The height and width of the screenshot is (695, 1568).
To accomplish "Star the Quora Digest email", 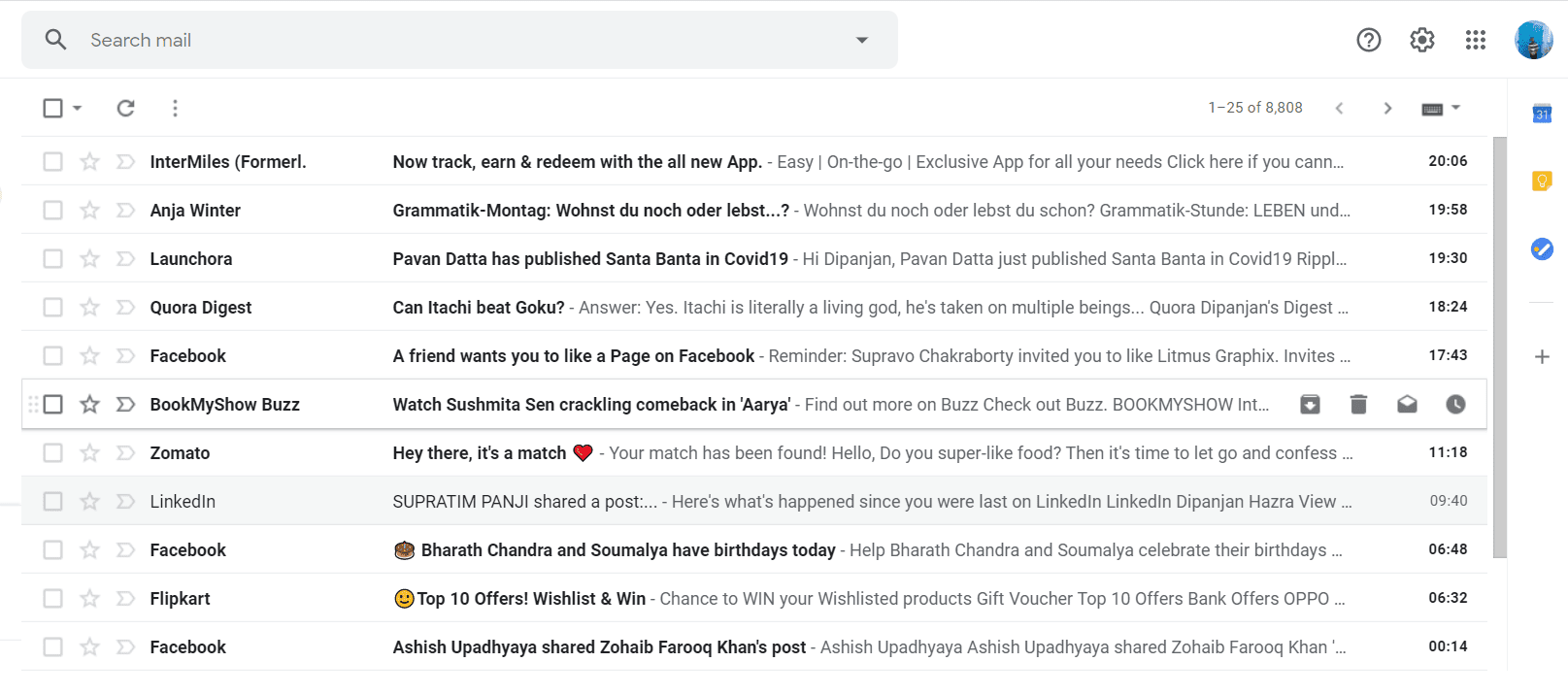I will (89, 308).
